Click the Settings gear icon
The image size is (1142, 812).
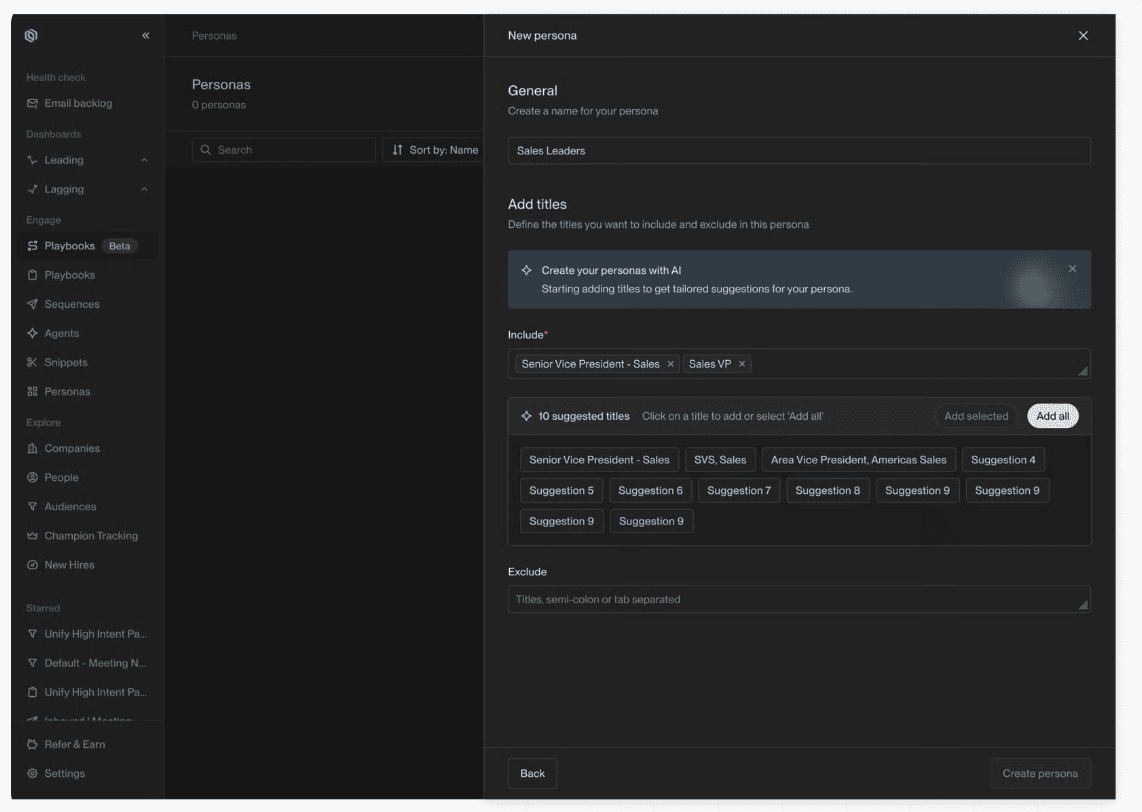coord(32,773)
